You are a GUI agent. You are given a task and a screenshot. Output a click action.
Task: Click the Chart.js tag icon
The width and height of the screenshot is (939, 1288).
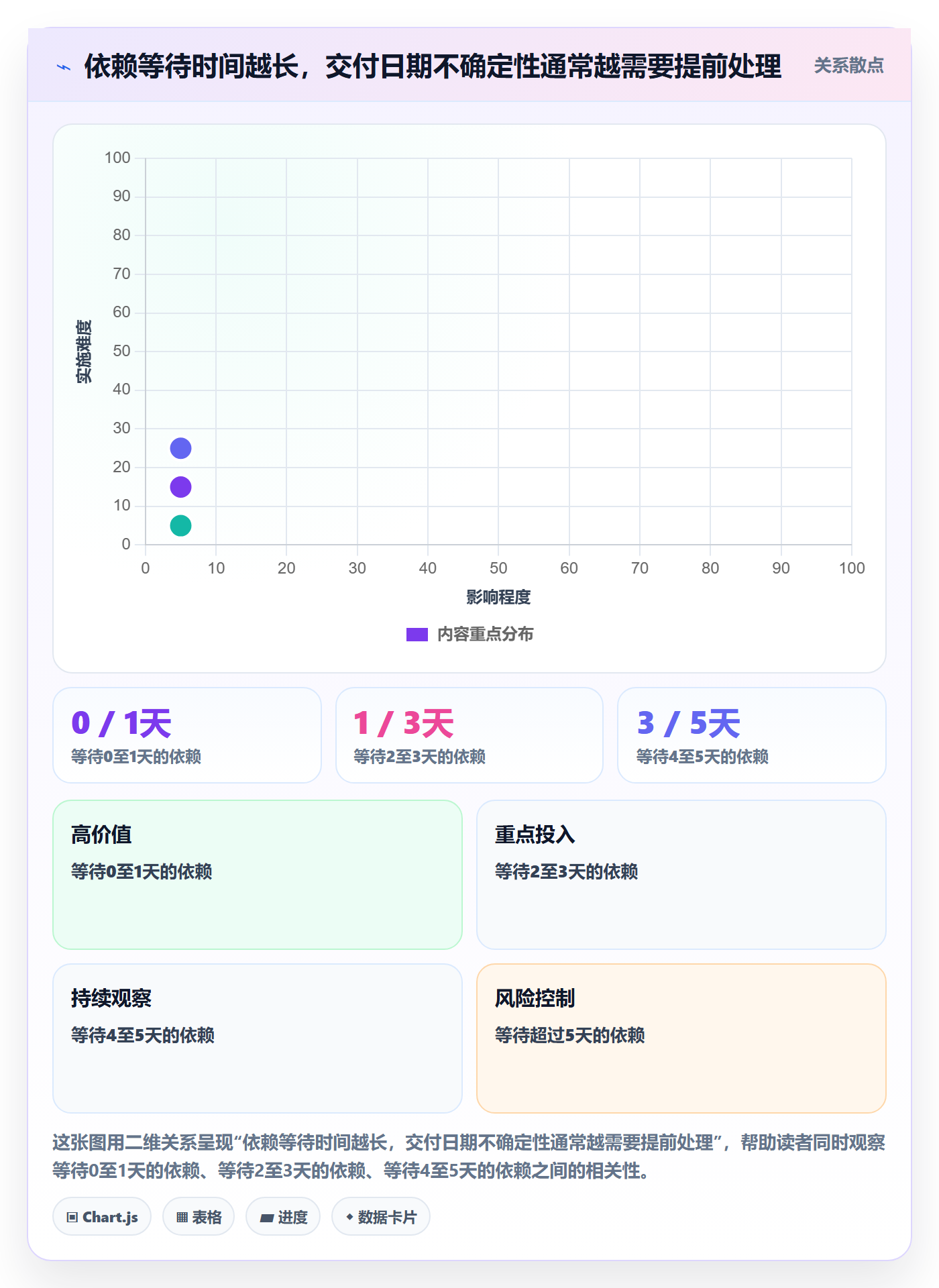[x=72, y=1218]
